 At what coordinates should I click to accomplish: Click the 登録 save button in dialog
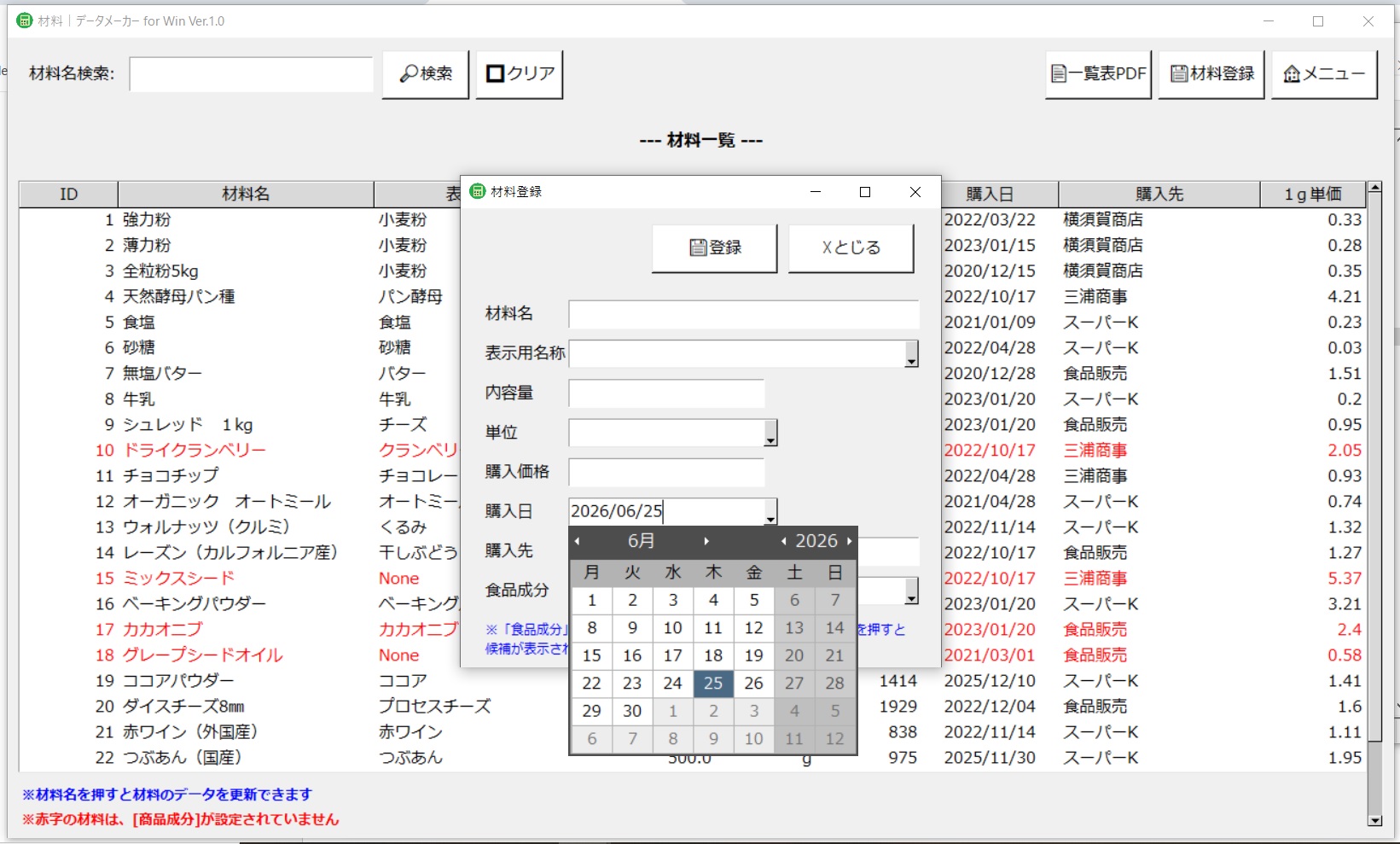715,247
